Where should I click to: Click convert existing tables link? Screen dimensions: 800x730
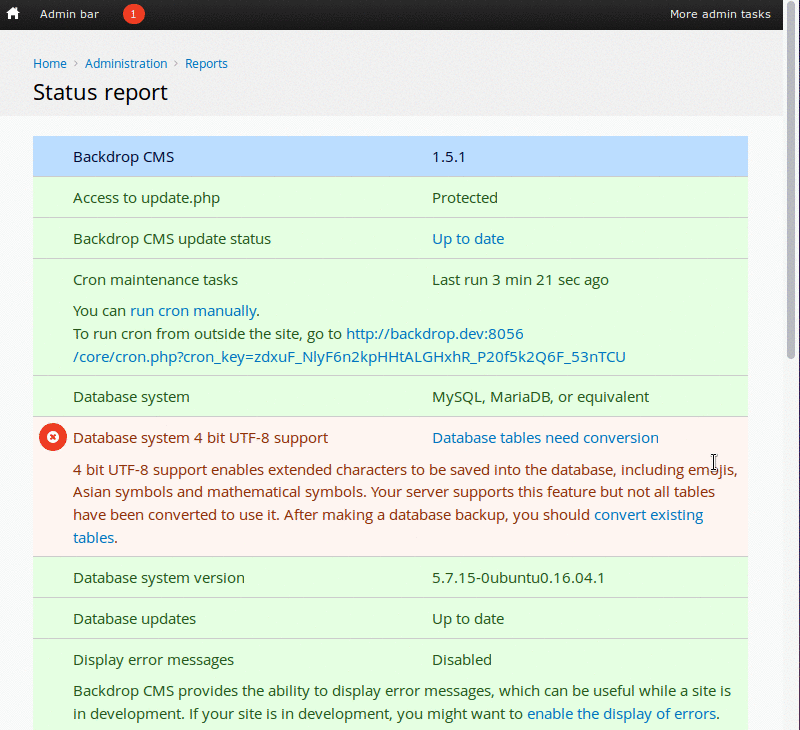coord(648,515)
